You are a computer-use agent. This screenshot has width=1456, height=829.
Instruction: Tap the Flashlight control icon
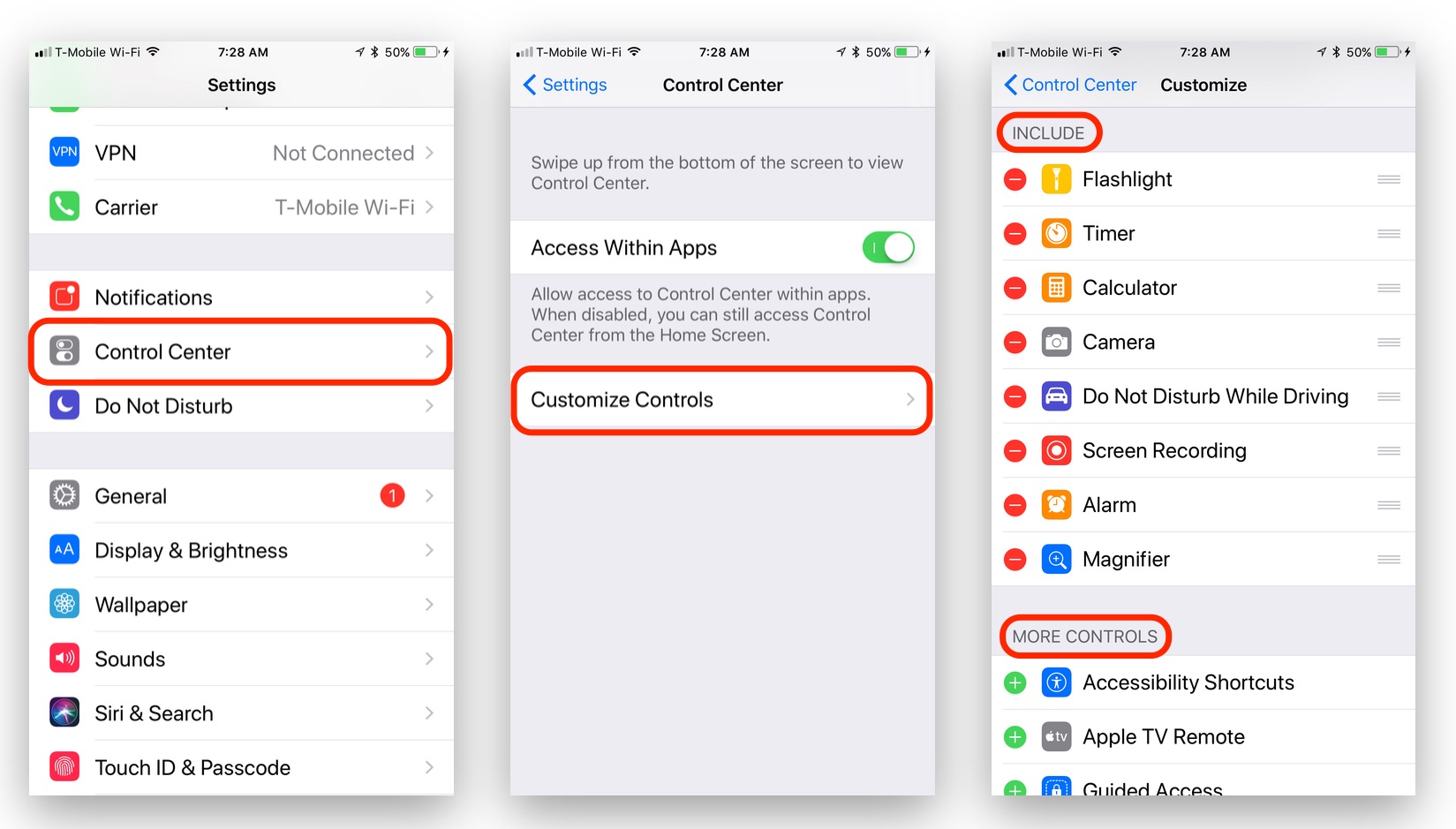click(1056, 179)
